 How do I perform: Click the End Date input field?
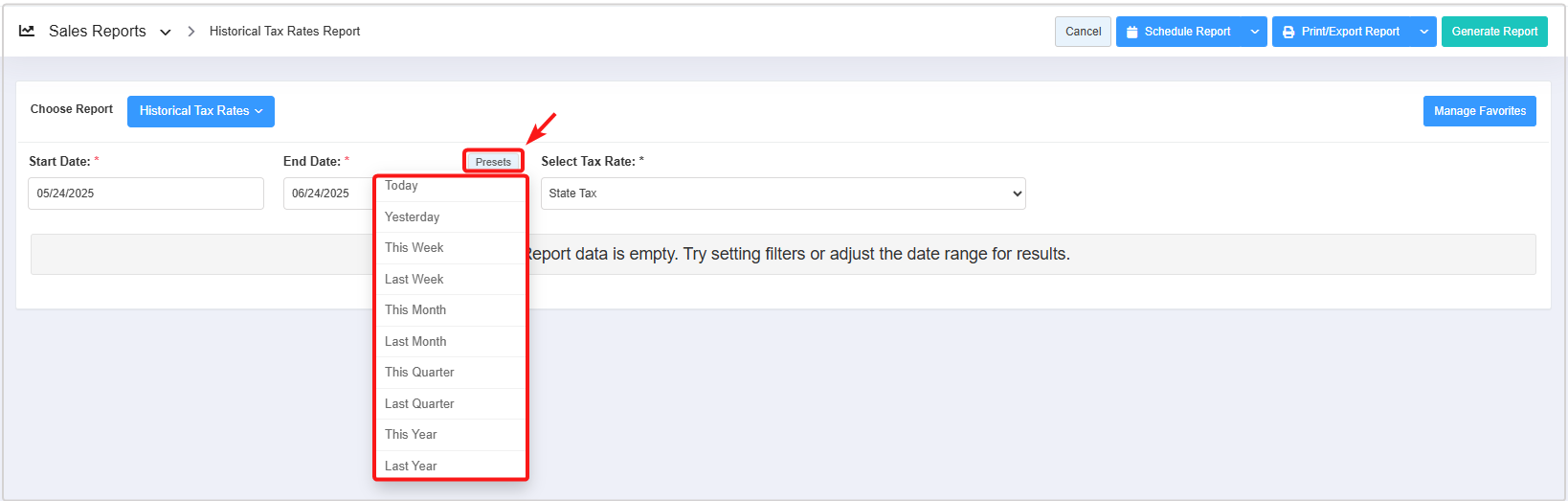[326, 194]
